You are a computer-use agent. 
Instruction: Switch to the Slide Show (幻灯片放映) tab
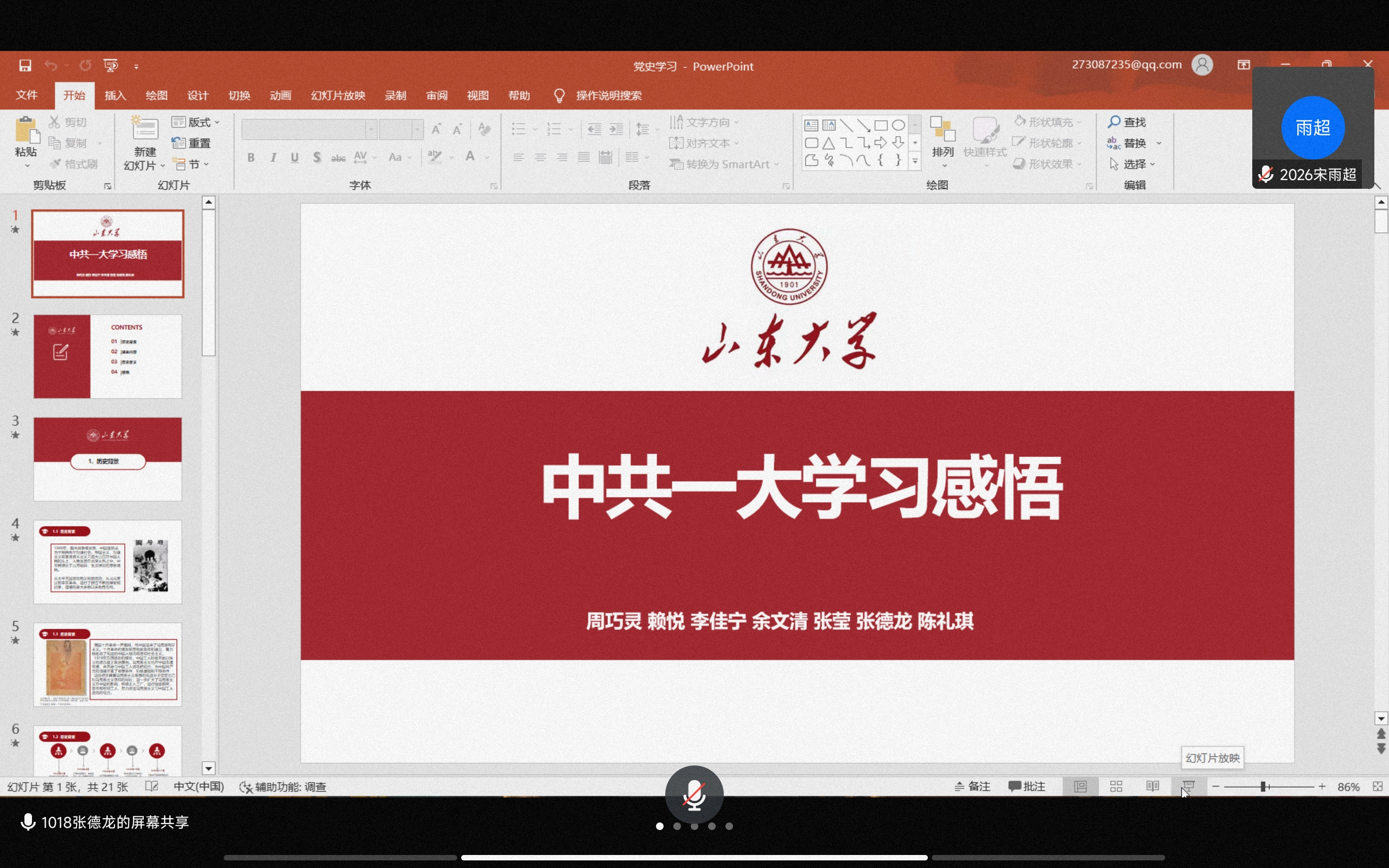pyautogui.click(x=338, y=95)
